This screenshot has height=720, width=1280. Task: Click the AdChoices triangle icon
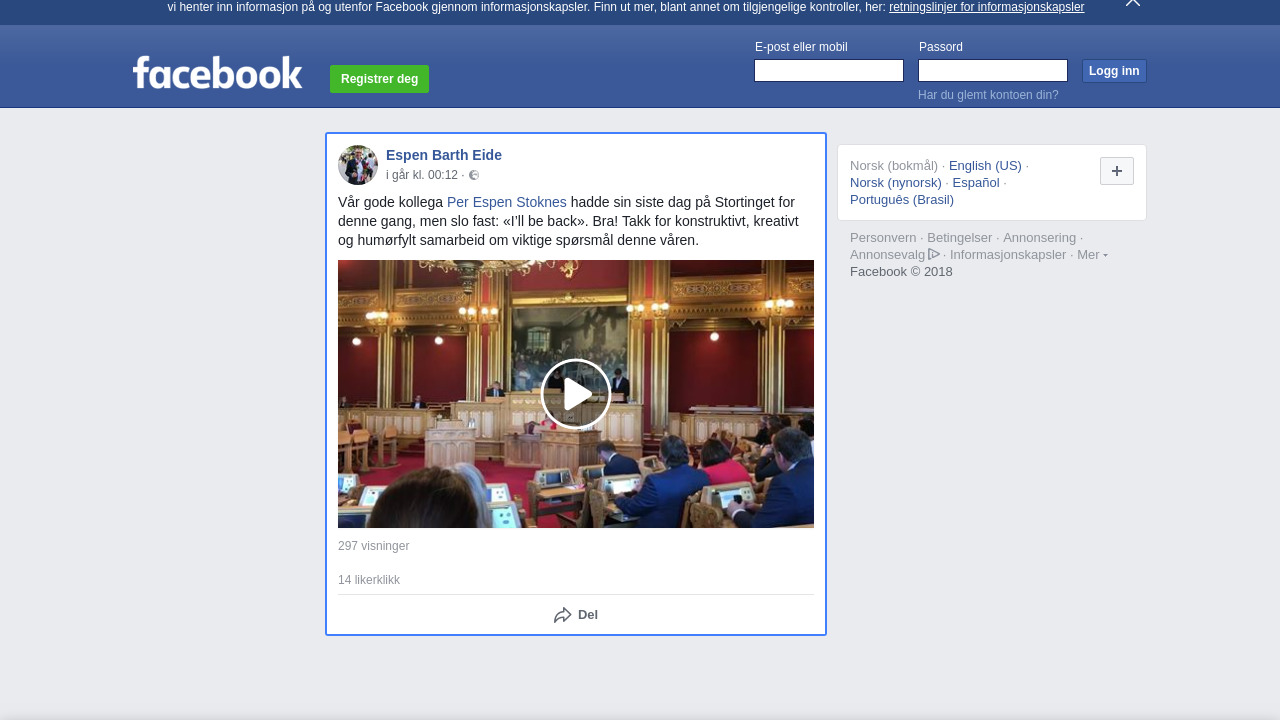click(x=934, y=254)
